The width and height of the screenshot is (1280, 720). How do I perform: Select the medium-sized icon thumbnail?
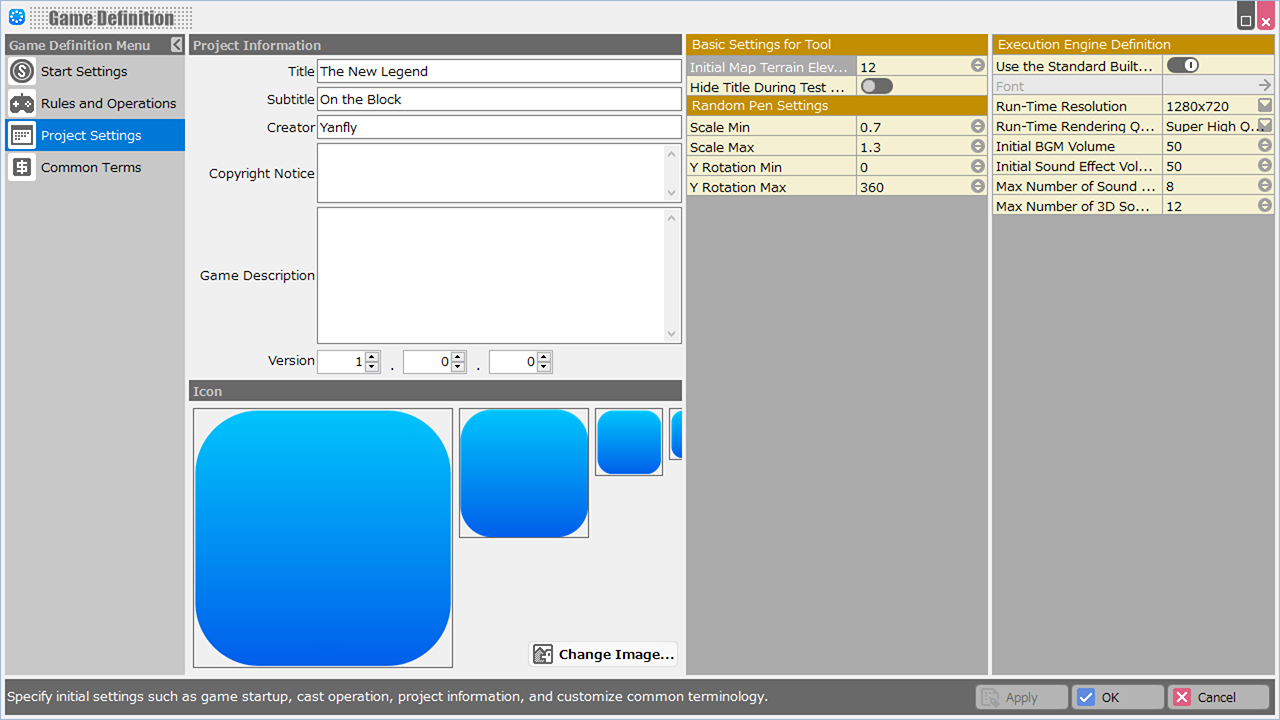629,442
